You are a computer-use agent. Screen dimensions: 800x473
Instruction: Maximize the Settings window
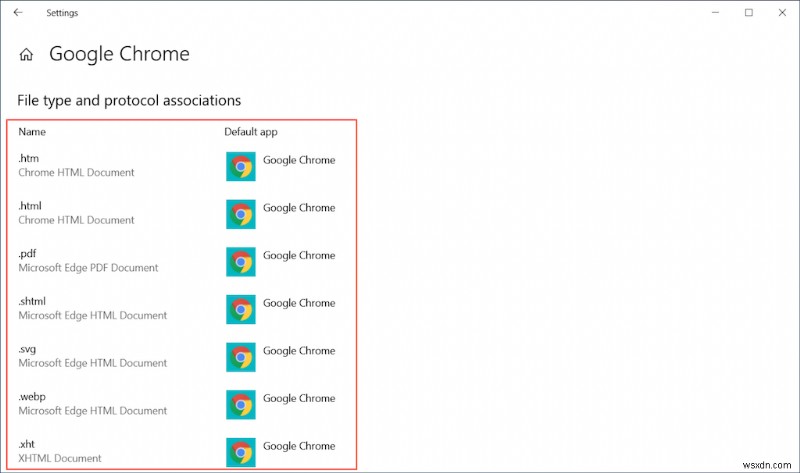coord(748,12)
